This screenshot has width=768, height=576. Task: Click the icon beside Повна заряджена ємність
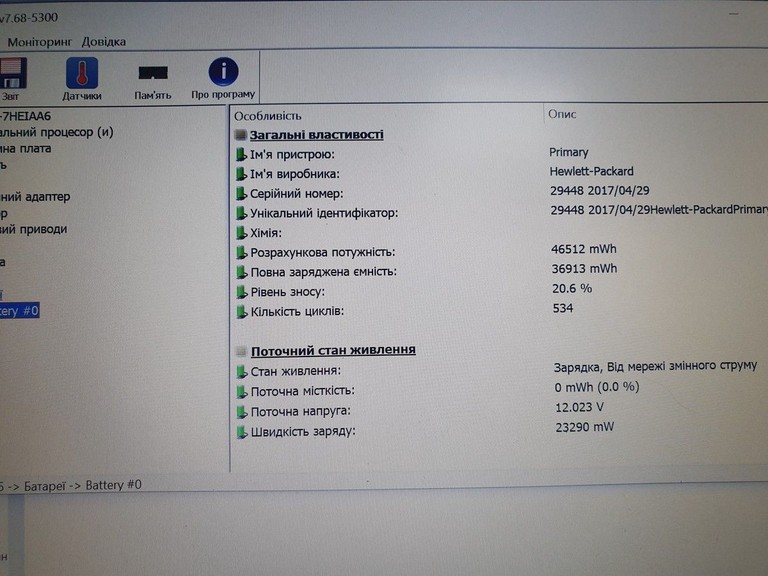[x=241, y=272]
